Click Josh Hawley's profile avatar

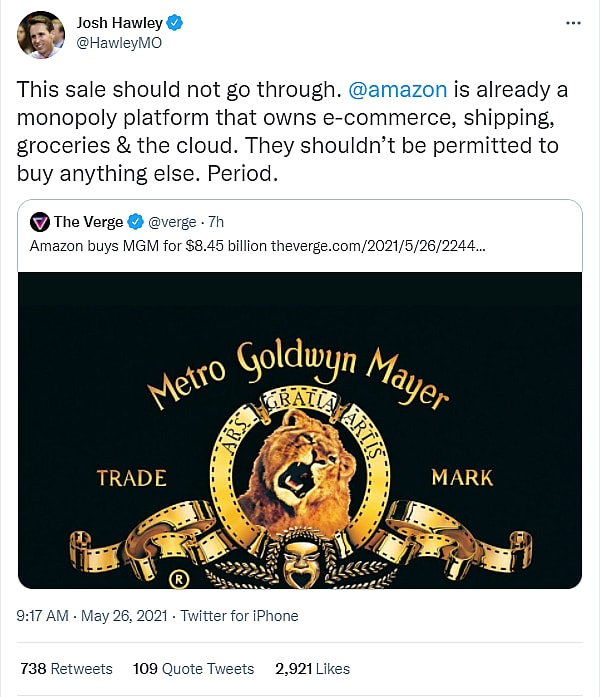pyautogui.click(x=40, y=33)
